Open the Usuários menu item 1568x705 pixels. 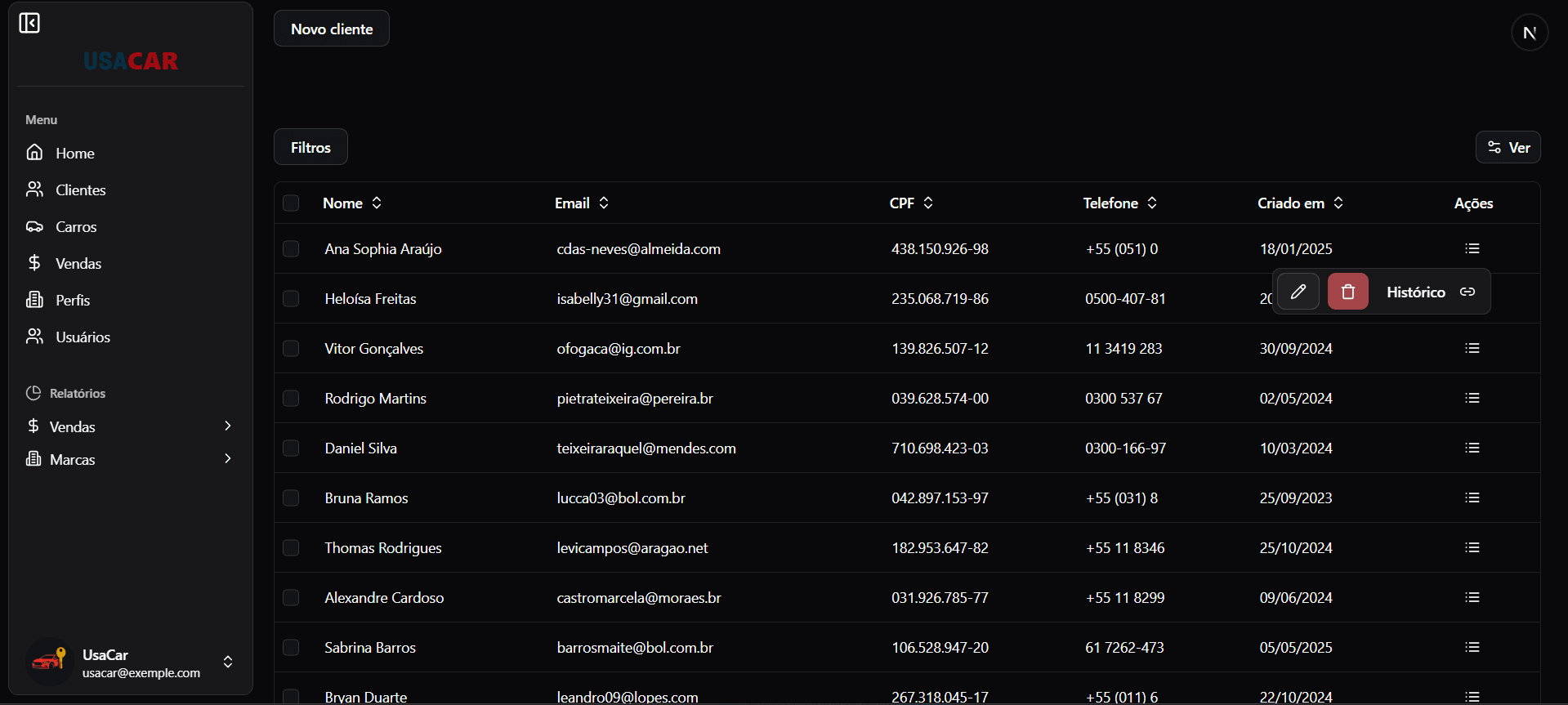(83, 337)
